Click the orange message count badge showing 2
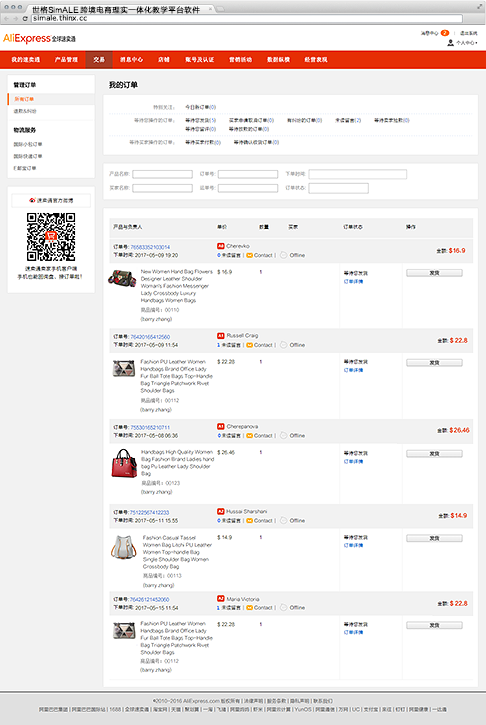This screenshot has width=486, height=725. pos(445,33)
